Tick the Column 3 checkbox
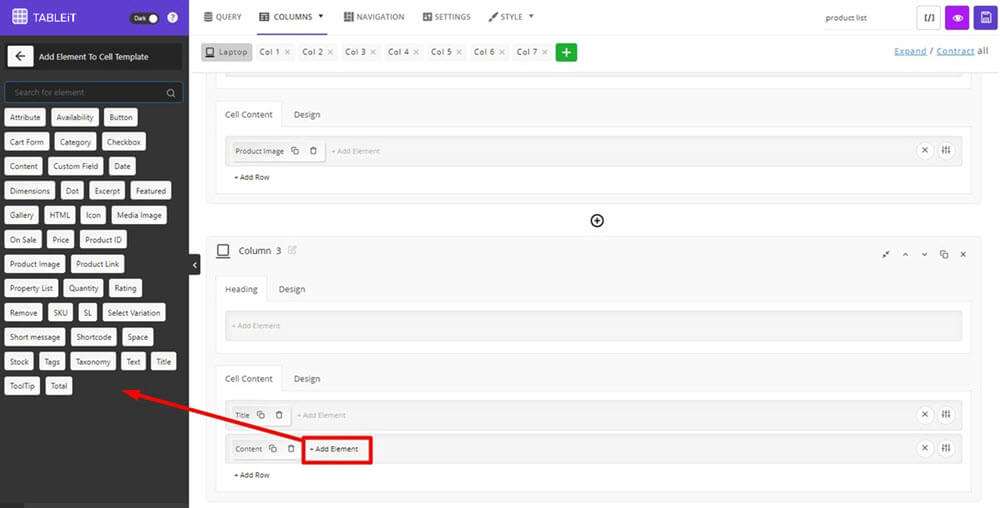 tap(223, 250)
